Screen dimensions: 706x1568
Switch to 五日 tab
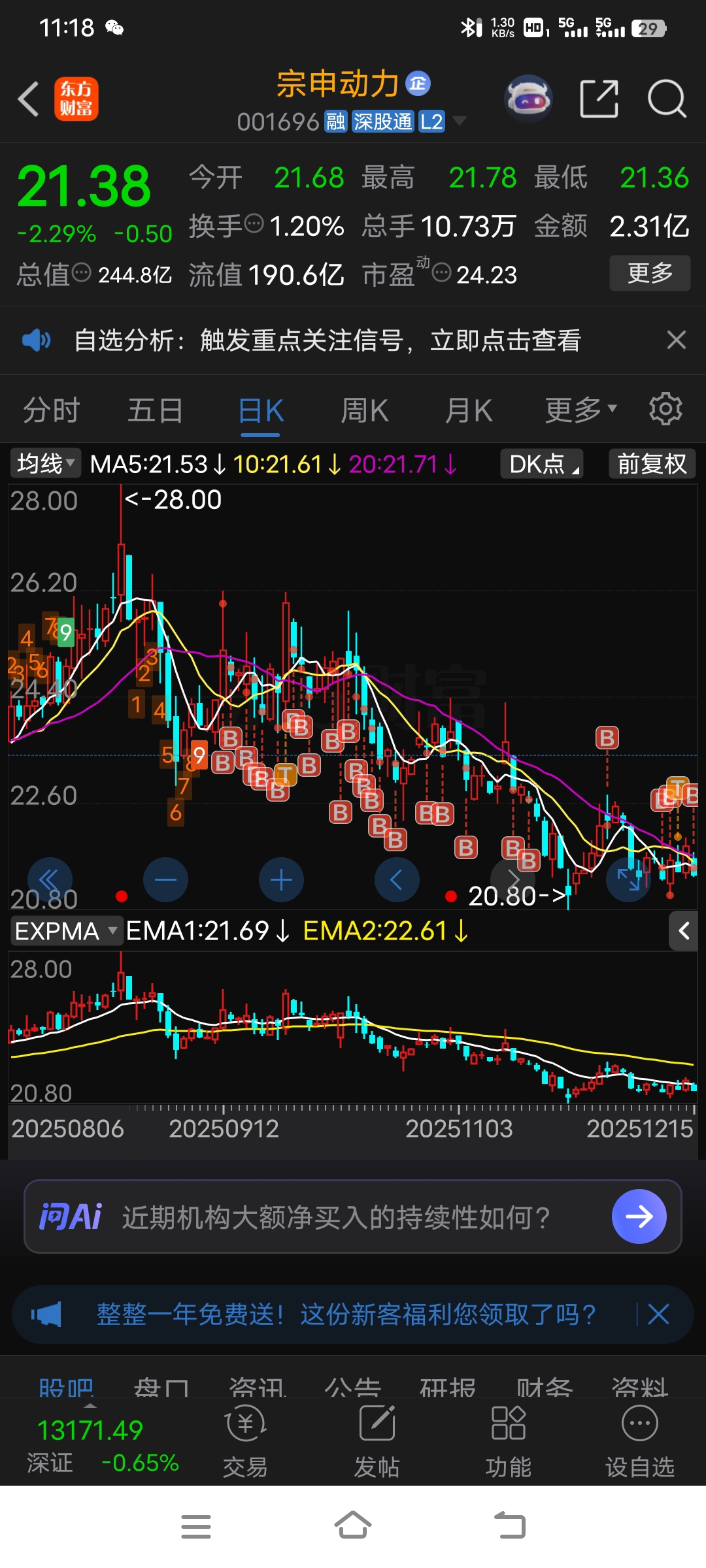click(155, 411)
